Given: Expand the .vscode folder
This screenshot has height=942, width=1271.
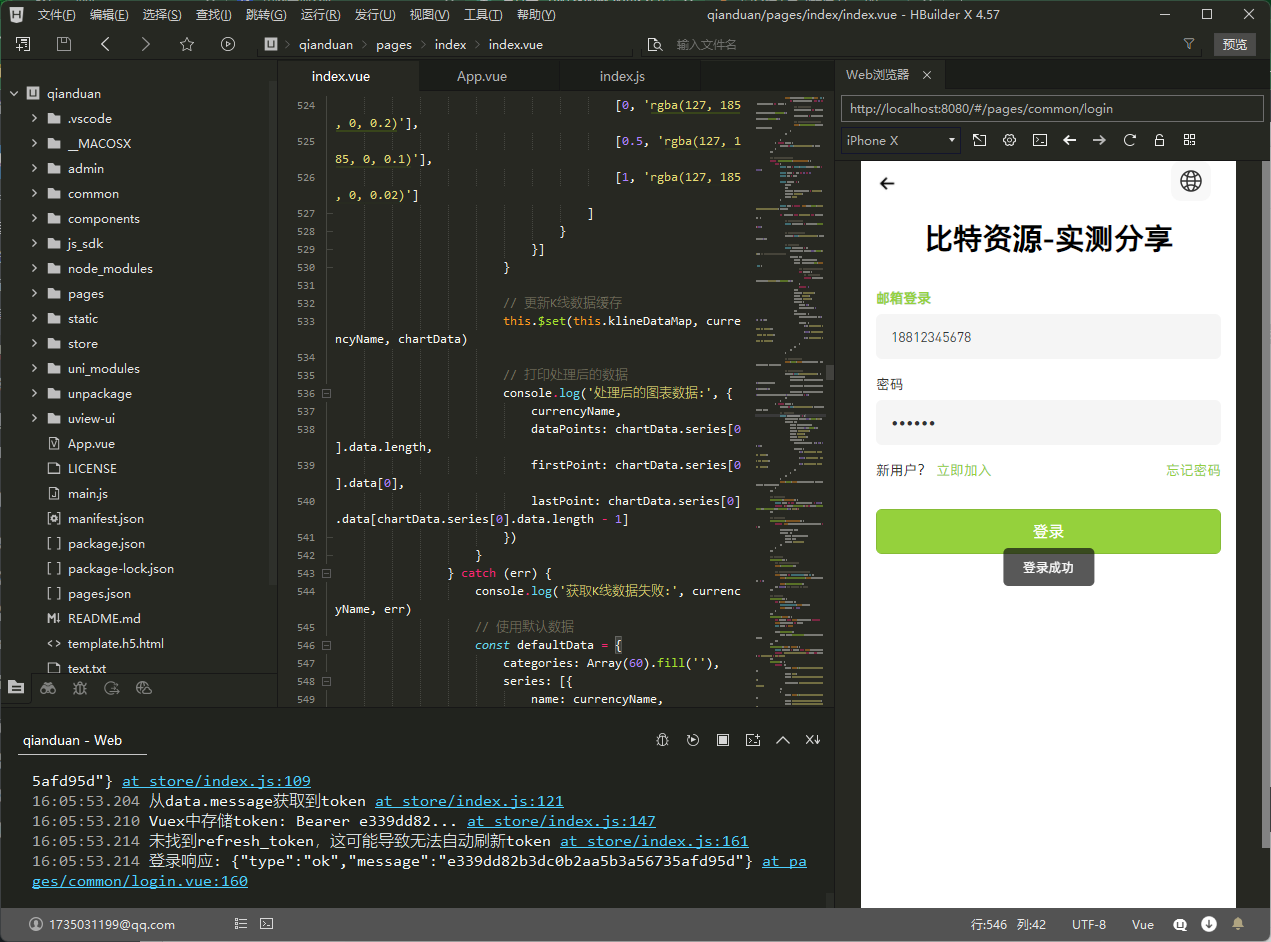Looking at the screenshot, I should coord(35,119).
